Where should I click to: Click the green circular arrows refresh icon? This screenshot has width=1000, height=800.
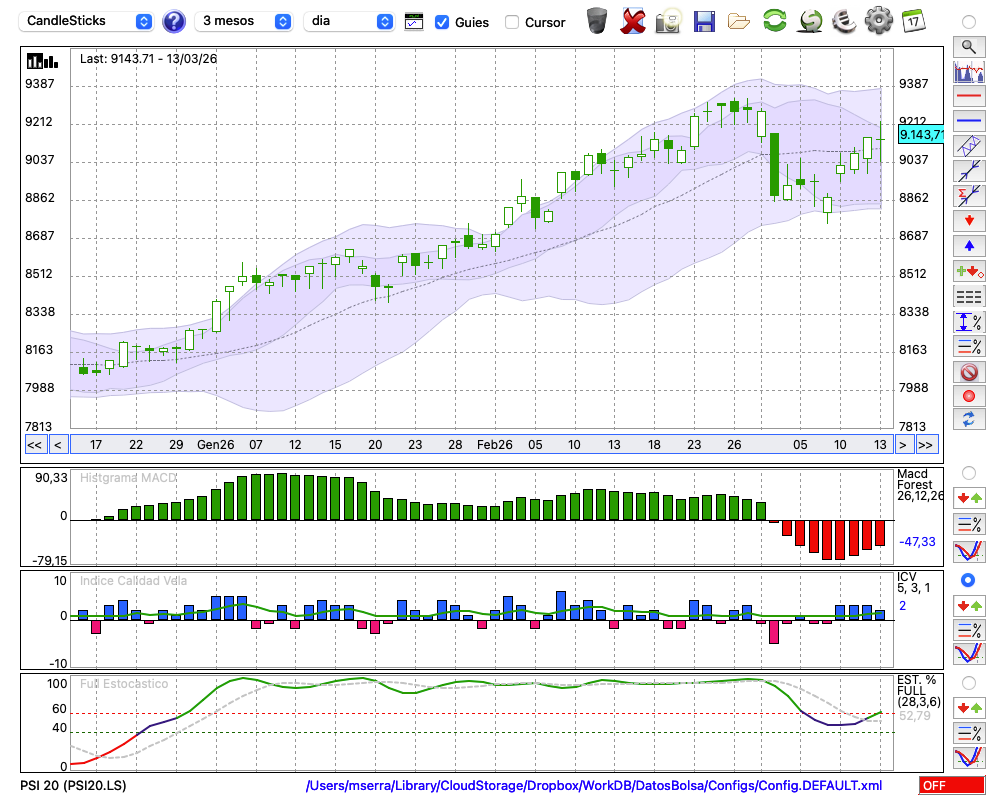click(774, 21)
